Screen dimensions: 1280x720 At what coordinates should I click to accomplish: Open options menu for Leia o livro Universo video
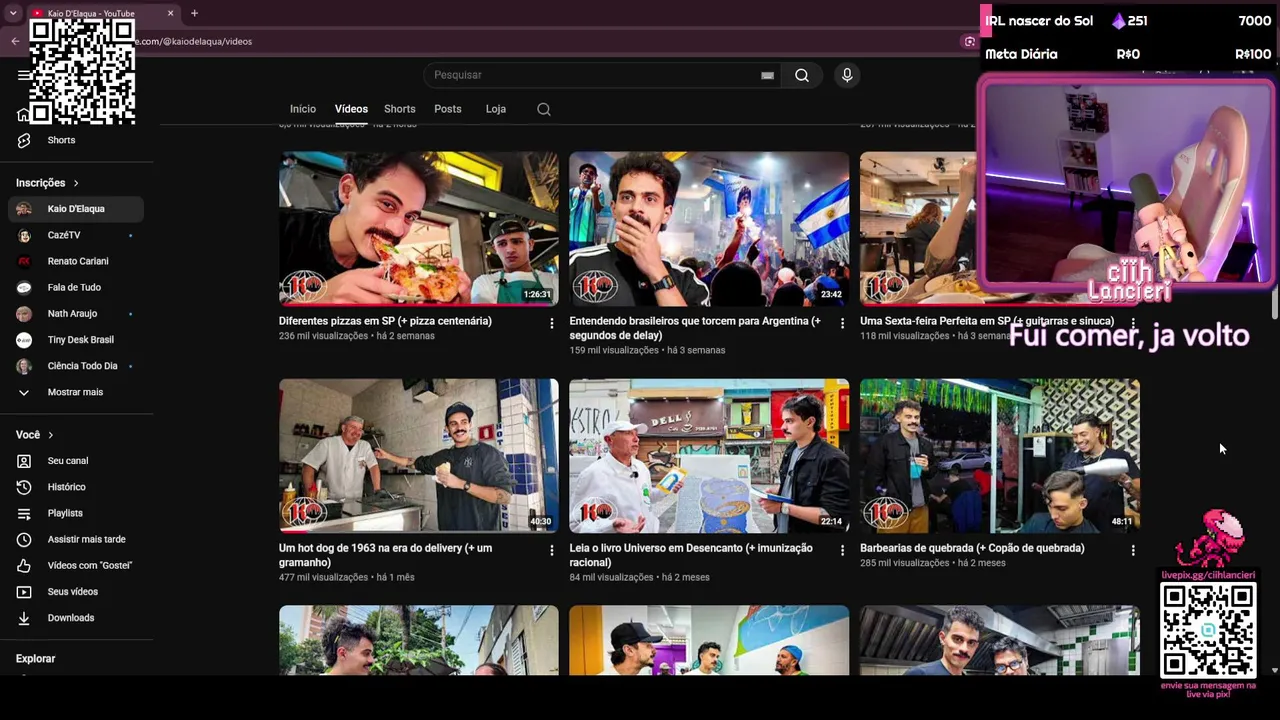[842, 550]
